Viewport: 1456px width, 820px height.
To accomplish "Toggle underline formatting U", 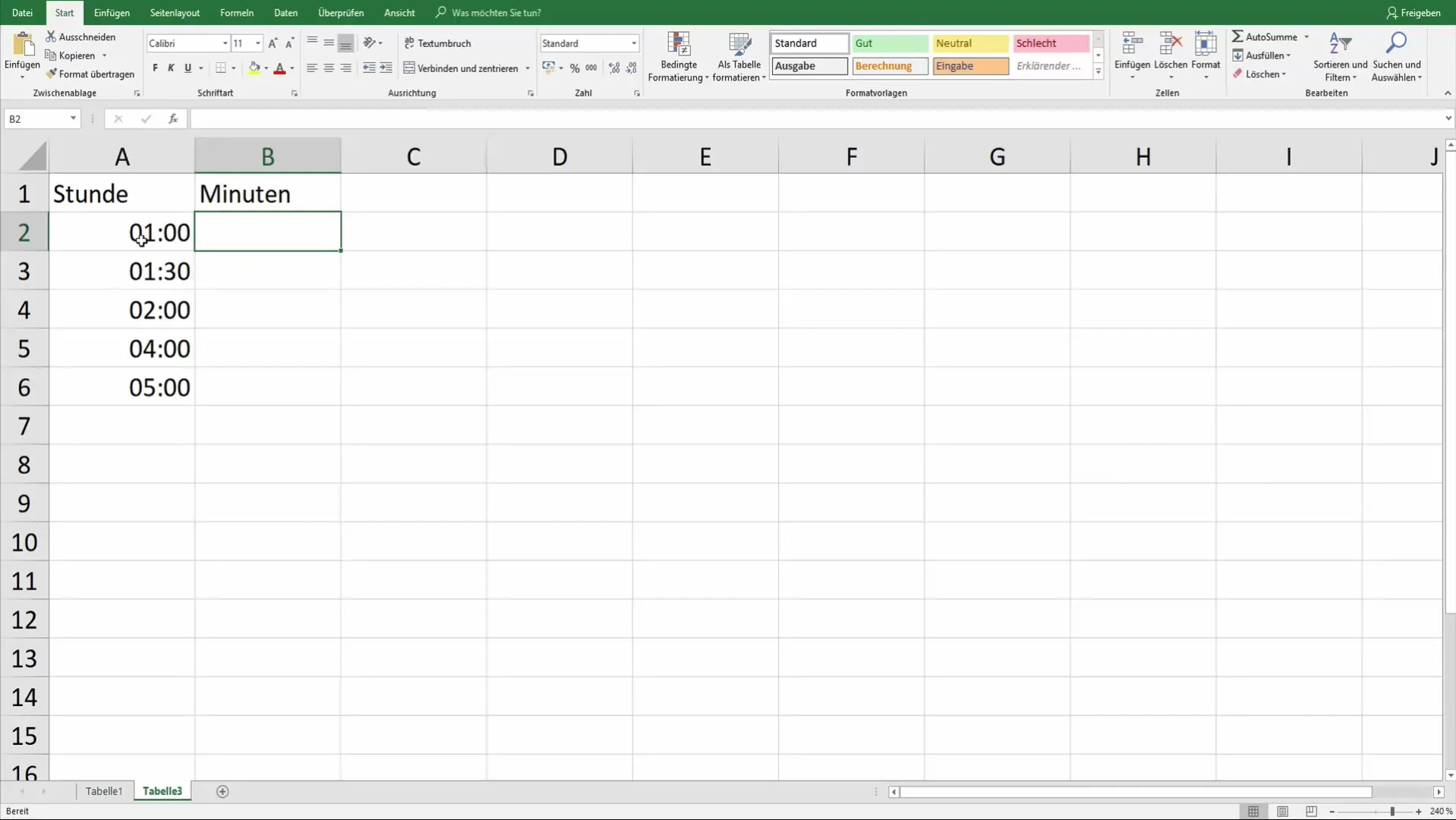I will 188,68.
